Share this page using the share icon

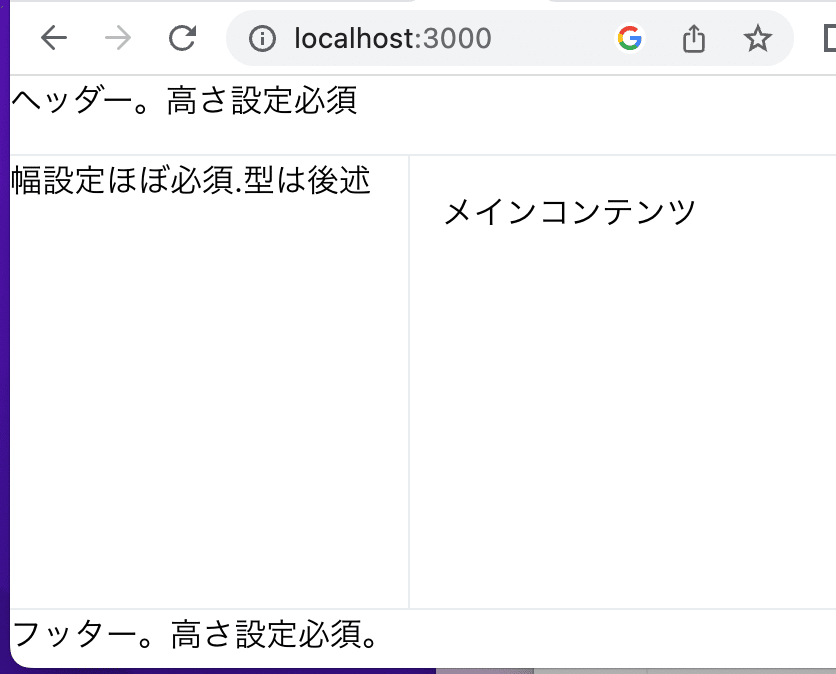point(694,38)
